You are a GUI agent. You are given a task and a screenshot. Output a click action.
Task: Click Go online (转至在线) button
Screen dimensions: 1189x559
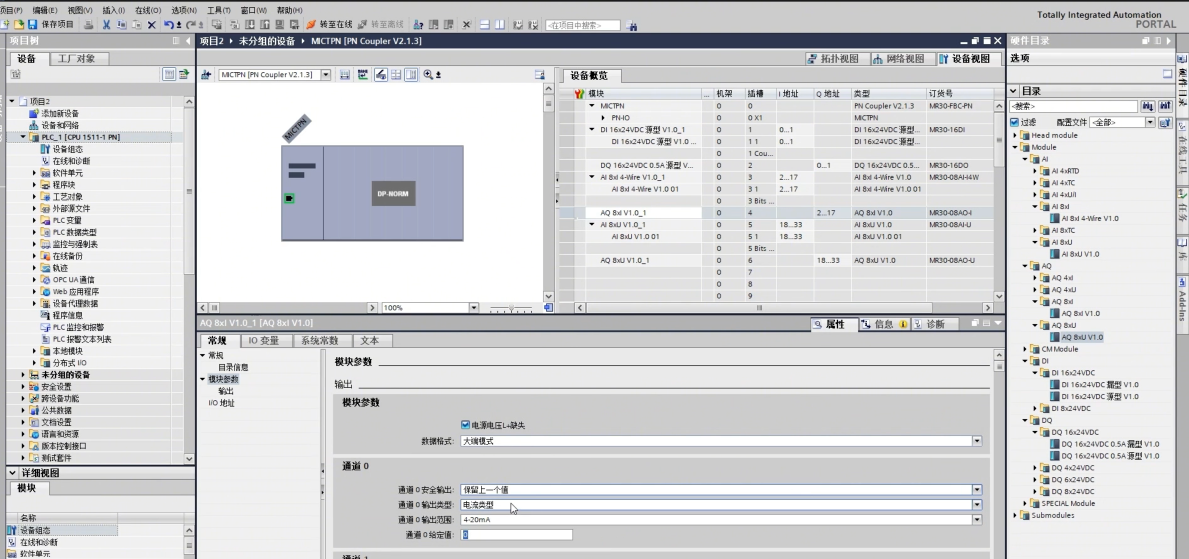[x=330, y=25]
